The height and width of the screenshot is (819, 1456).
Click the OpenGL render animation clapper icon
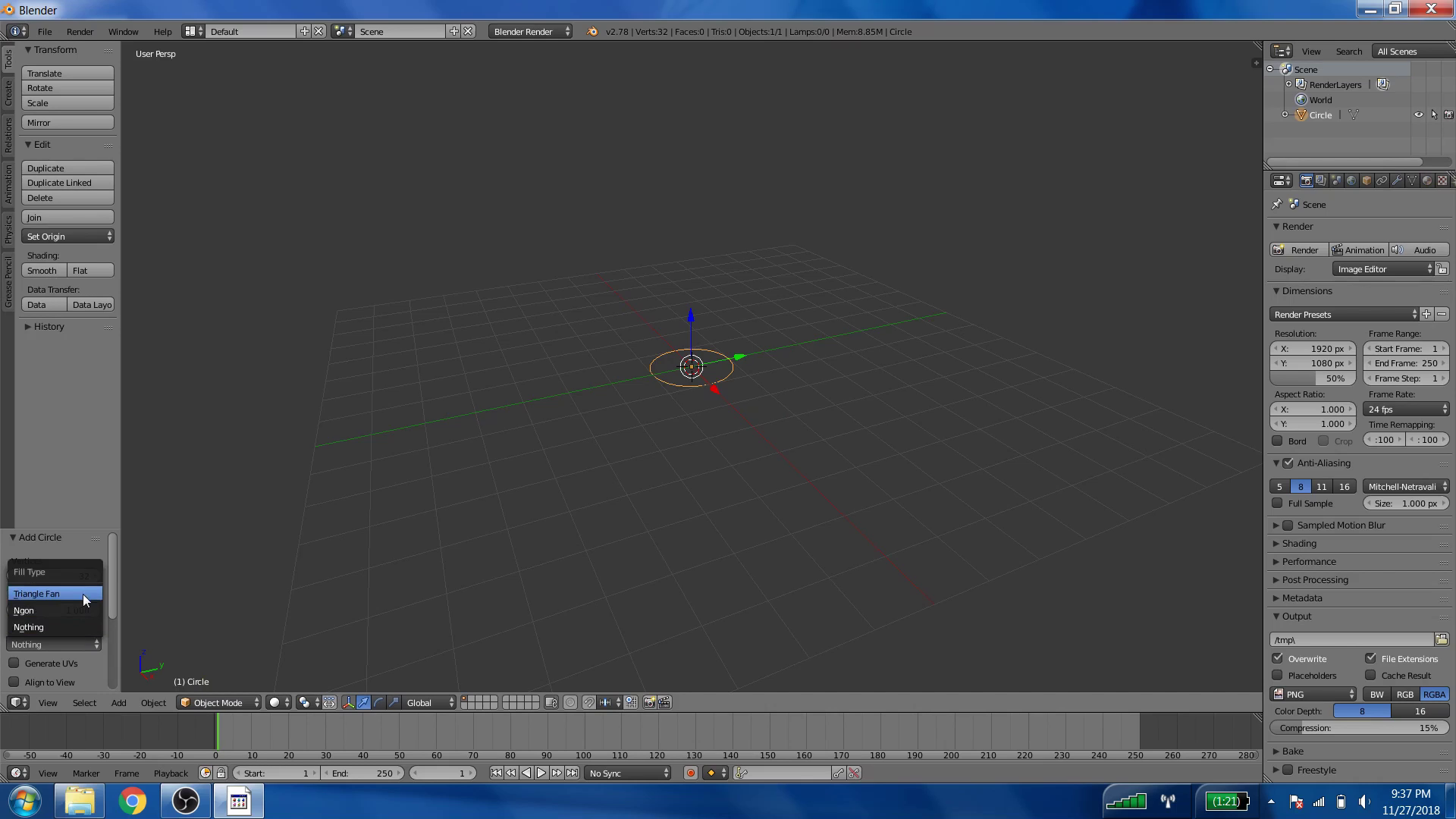point(664,702)
